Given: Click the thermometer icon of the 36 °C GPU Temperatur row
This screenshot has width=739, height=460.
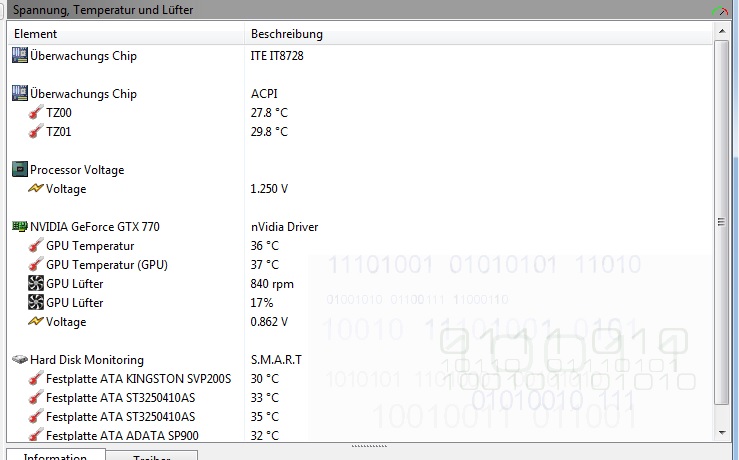Looking at the screenshot, I should tap(36, 246).
